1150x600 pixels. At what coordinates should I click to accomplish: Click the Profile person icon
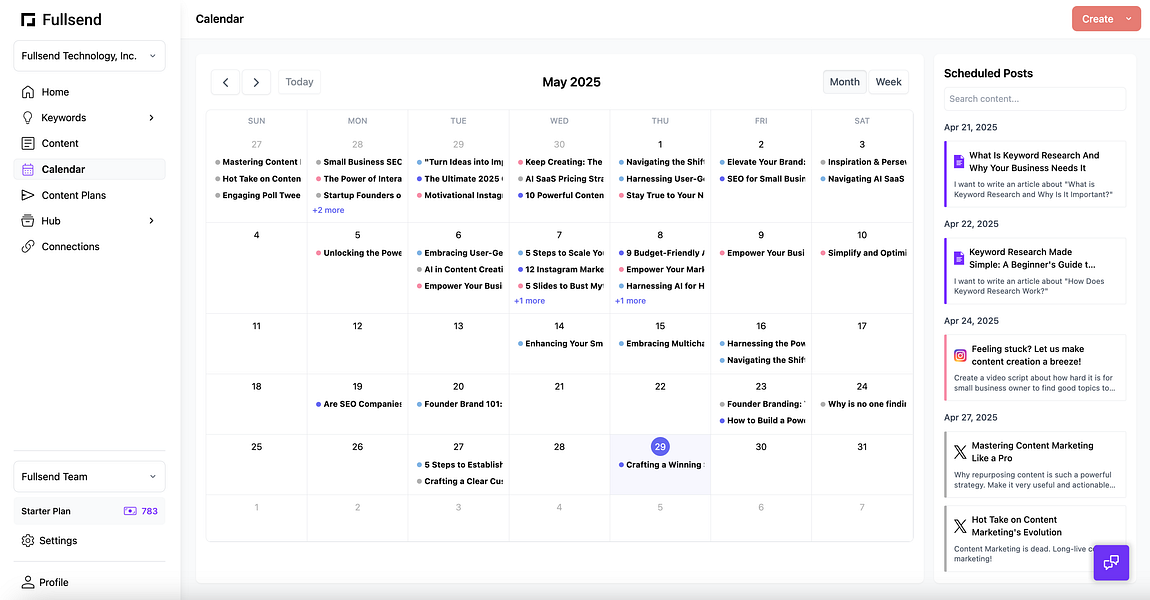(x=28, y=582)
